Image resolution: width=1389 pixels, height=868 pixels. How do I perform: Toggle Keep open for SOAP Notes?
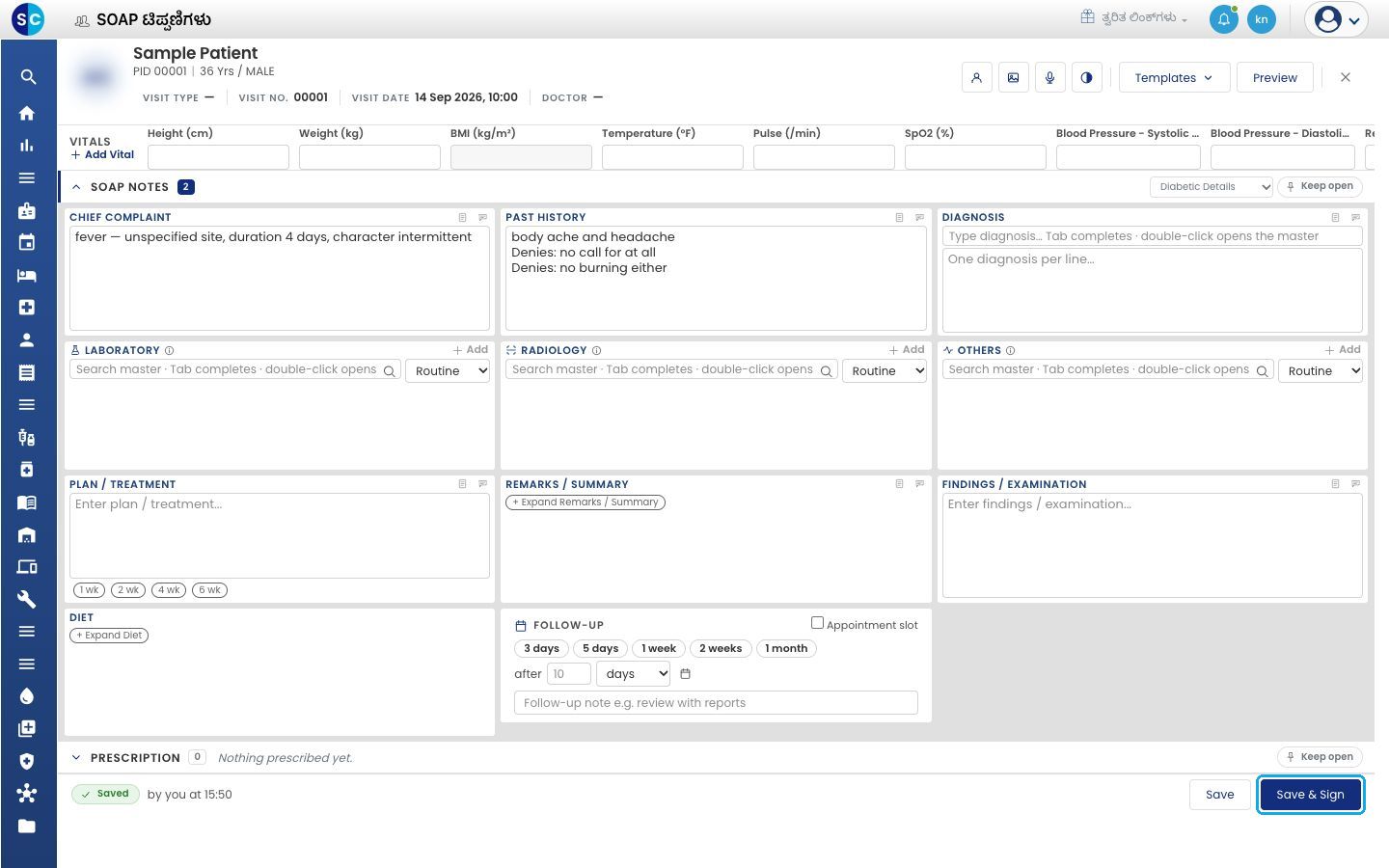1320,187
